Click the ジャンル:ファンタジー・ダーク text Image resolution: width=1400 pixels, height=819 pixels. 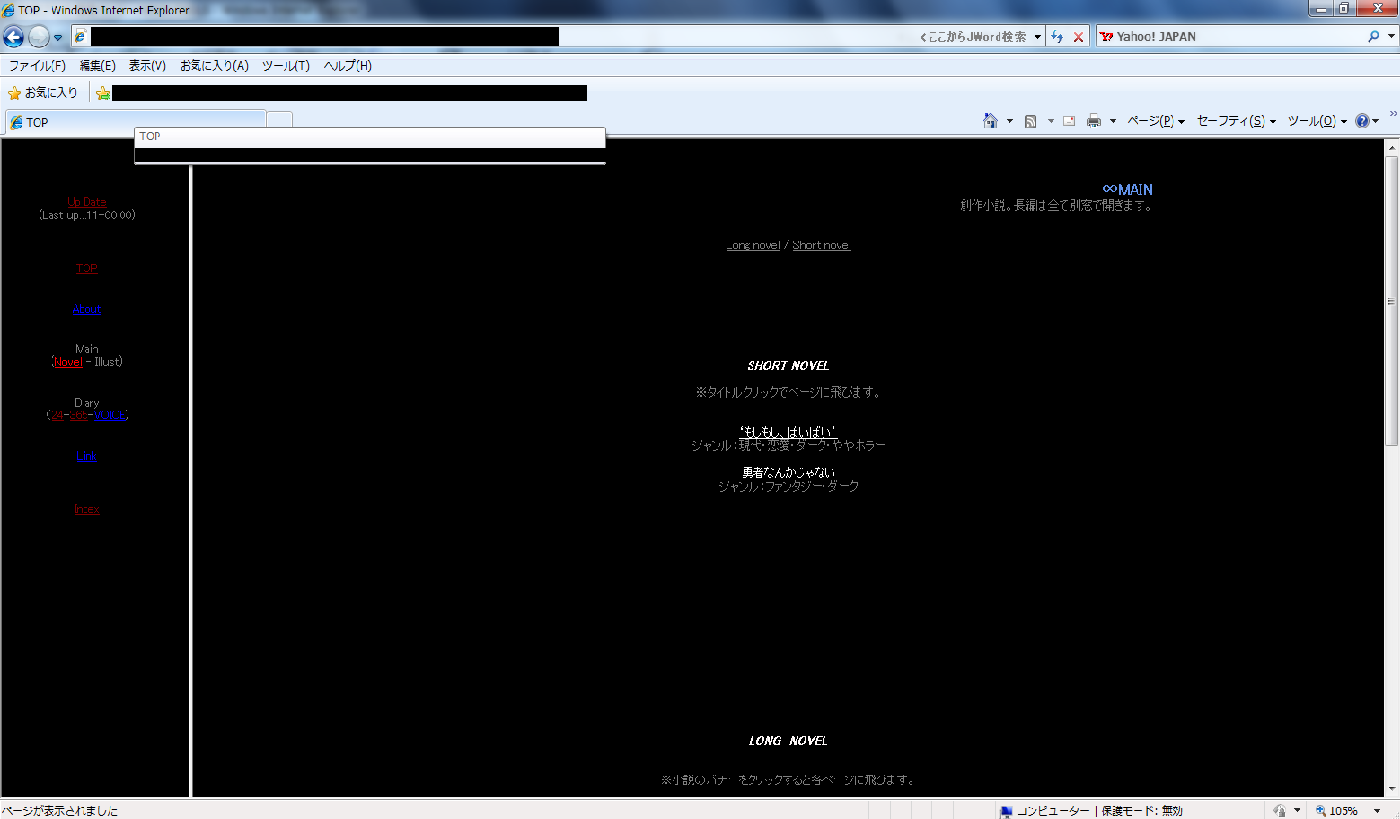(x=788, y=486)
